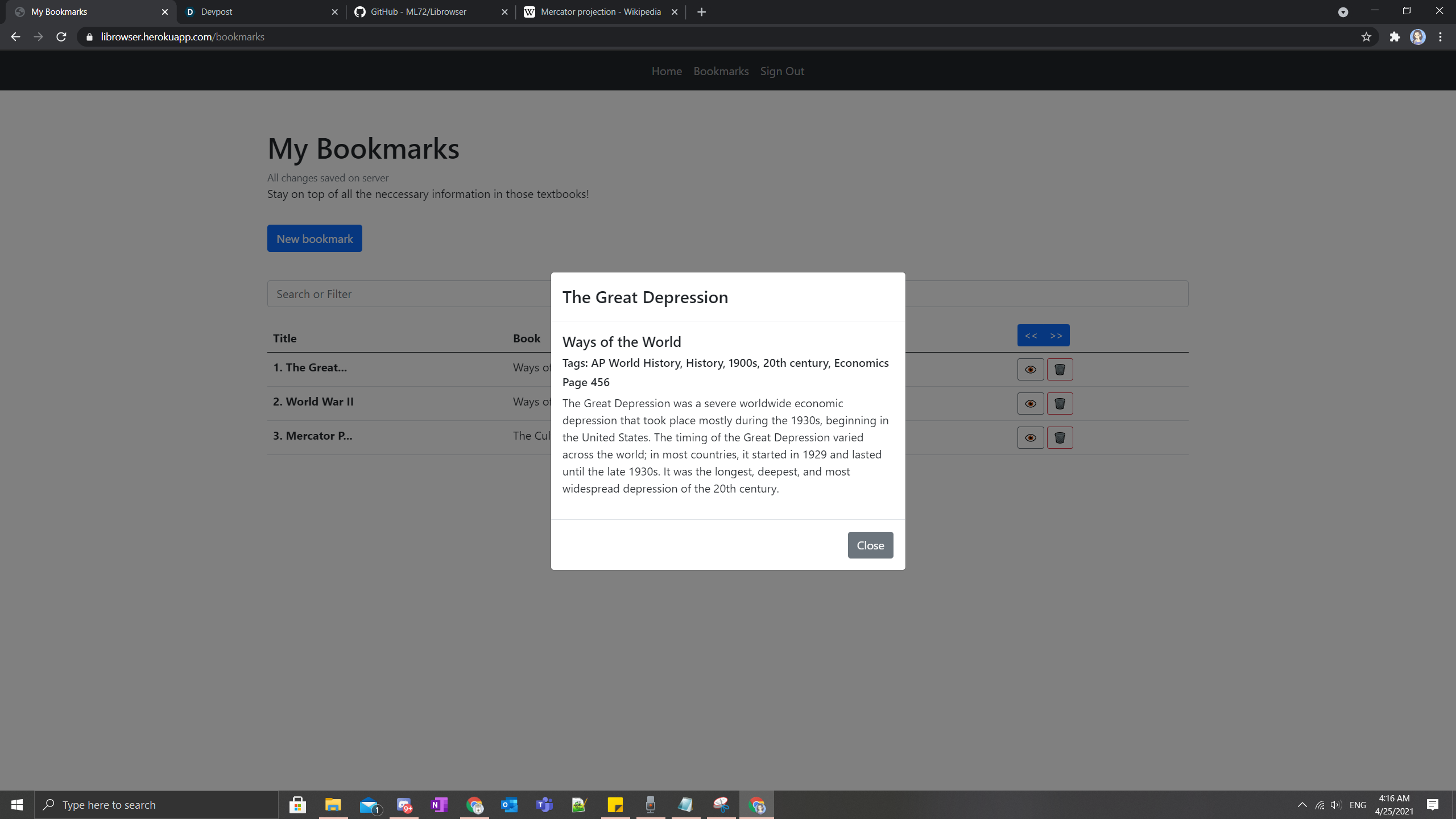
Task: Delete the Mercator bookmark with trash icon
Action: [1060, 438]
